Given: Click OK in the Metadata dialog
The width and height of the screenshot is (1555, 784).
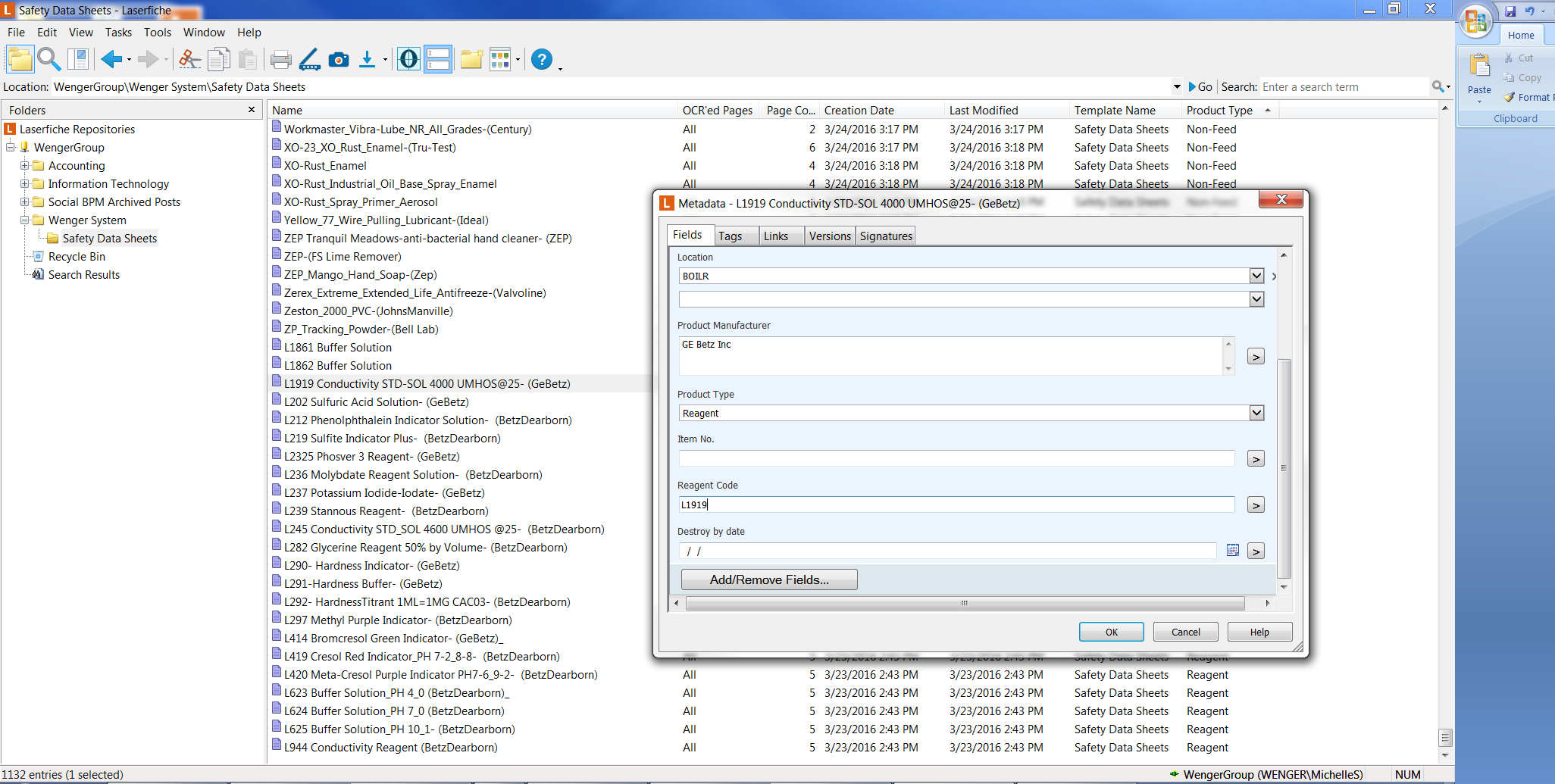Looking at the screenshot, I should (x=1111, y=632).
